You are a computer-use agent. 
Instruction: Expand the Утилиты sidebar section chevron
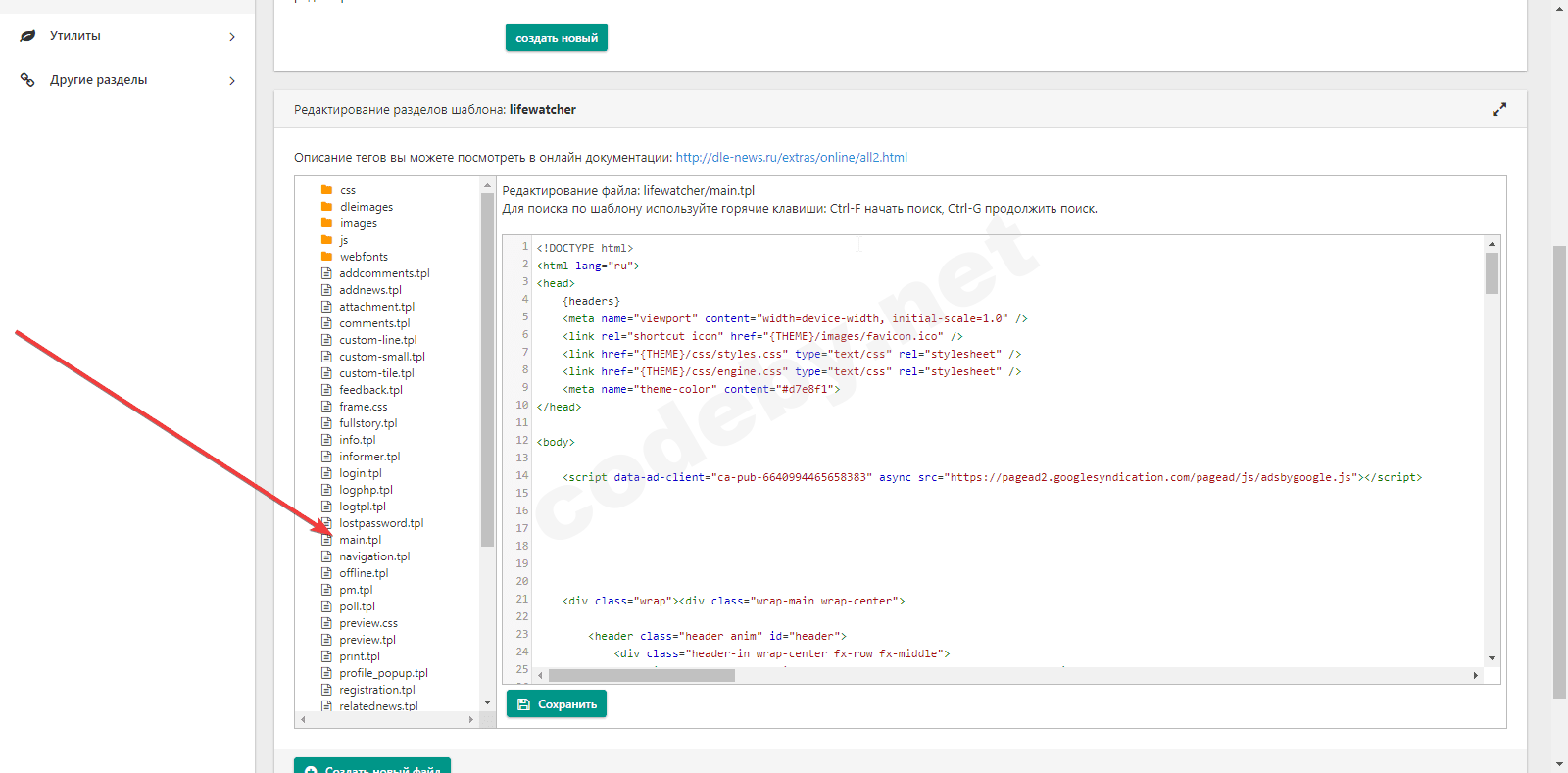pos(232,37)
